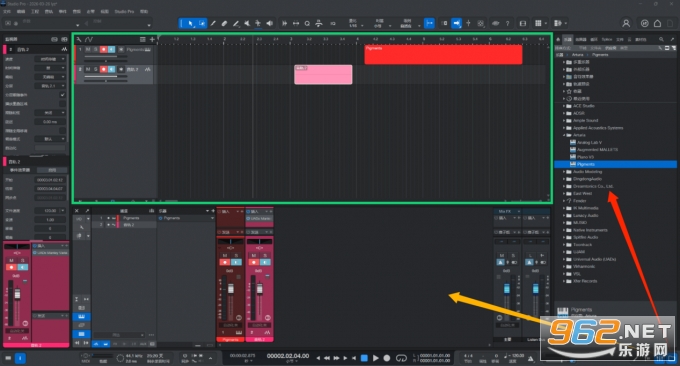Toggle the Snap button in toolbar

[429, 23]
